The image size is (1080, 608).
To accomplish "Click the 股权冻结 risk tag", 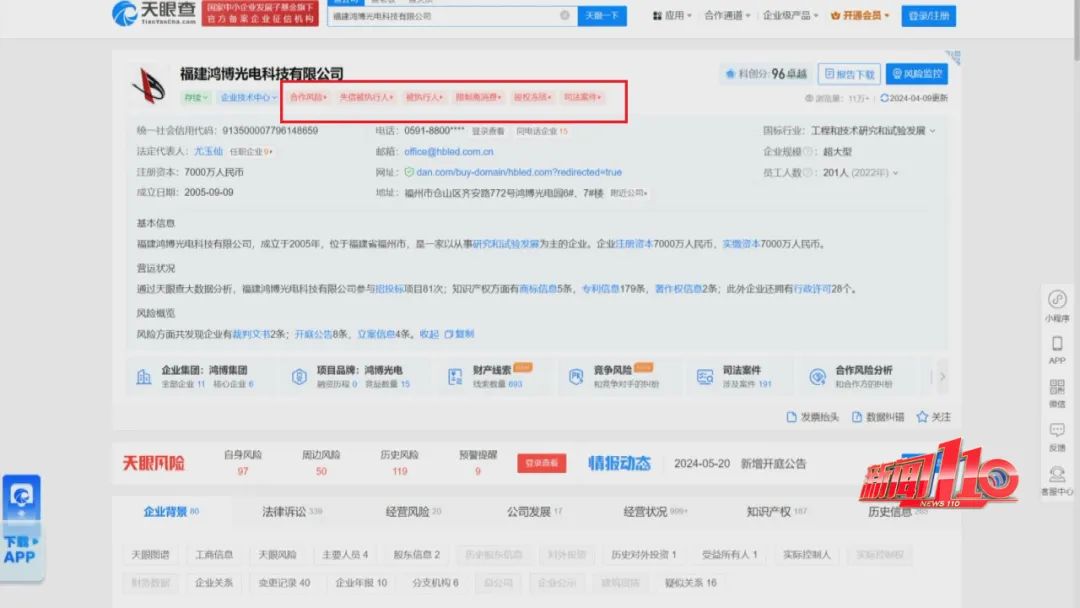I will point(532,98).
